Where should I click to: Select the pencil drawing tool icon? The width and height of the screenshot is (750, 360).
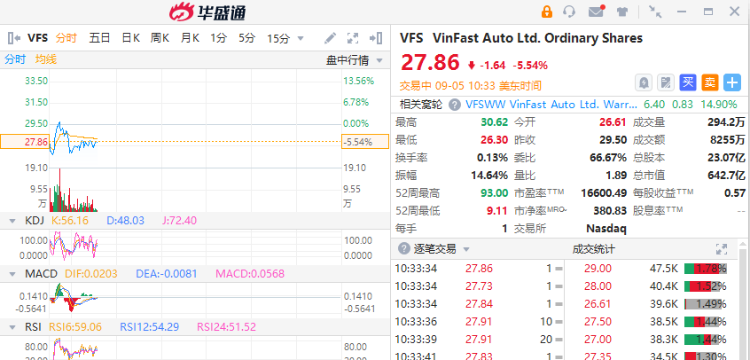pyautogui.click(x=330, y=38)
